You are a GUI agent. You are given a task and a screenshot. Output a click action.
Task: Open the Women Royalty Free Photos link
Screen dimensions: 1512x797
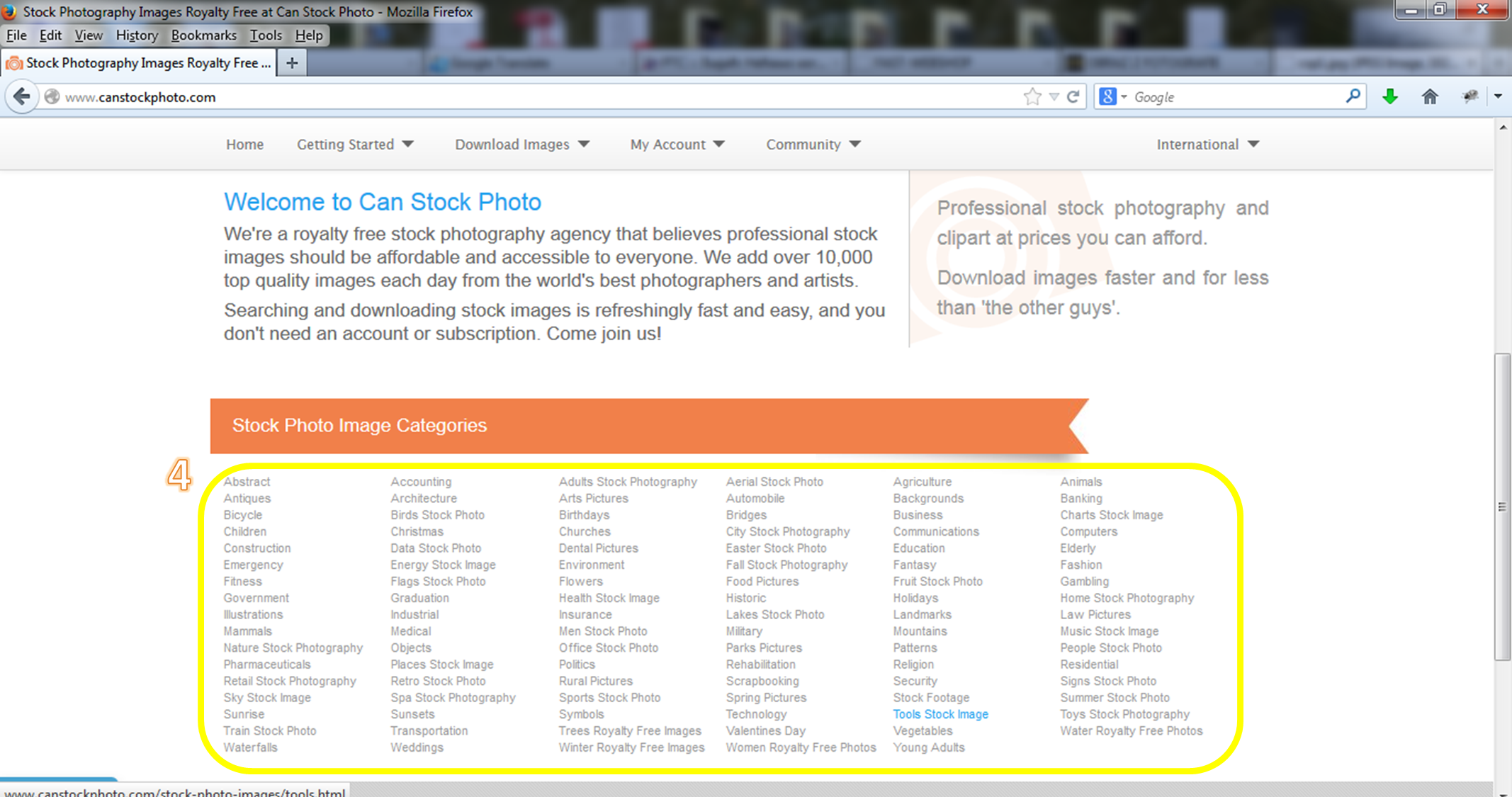(801, 747)
